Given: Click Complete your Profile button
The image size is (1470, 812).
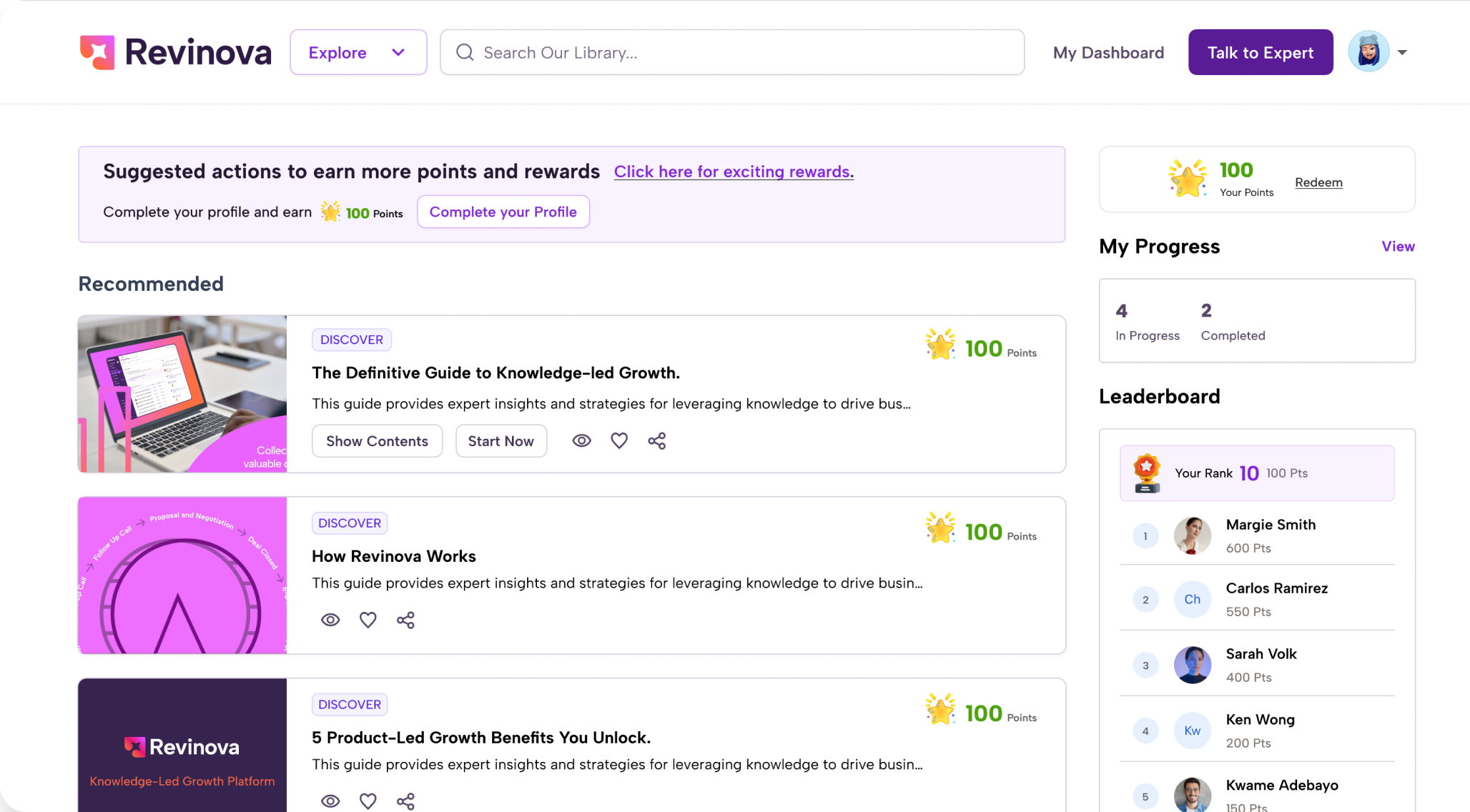Looking at the screenshot, I should tap(503, 212).
